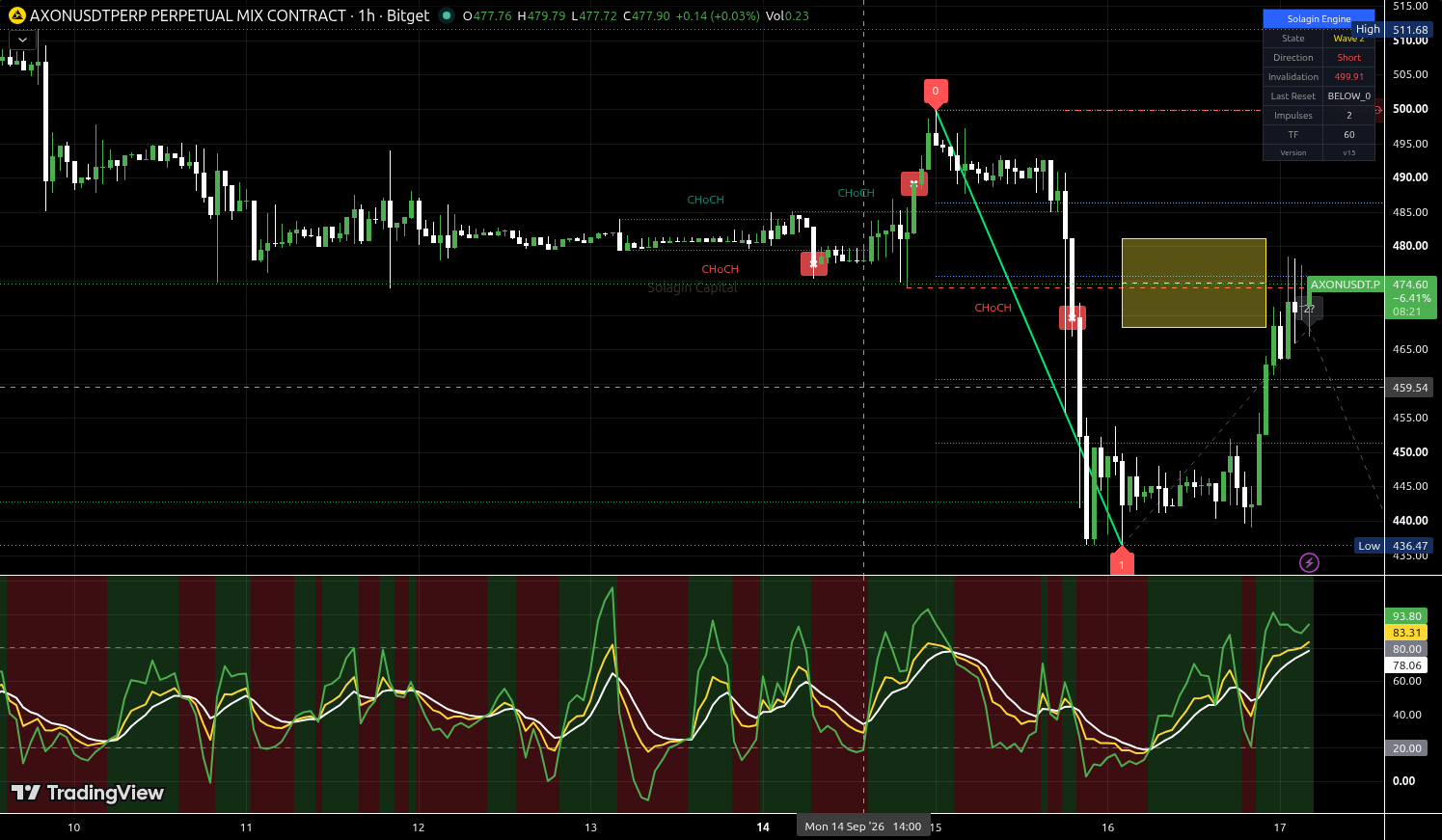Open symbol search via AXONUSDTPERP title

(x=187, y=15)
